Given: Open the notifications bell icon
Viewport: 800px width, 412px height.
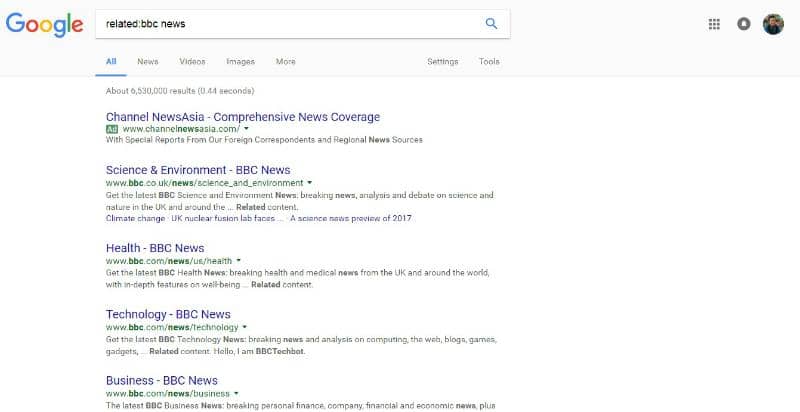Looking at the screenshot, I should [x=744, y=24].
